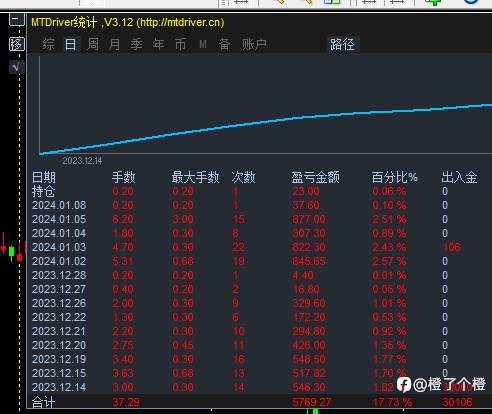This screenshot has height=414, width=492.
Task: Click the 822.30 profit value for 2024.01.03
Action: [309, 247]
